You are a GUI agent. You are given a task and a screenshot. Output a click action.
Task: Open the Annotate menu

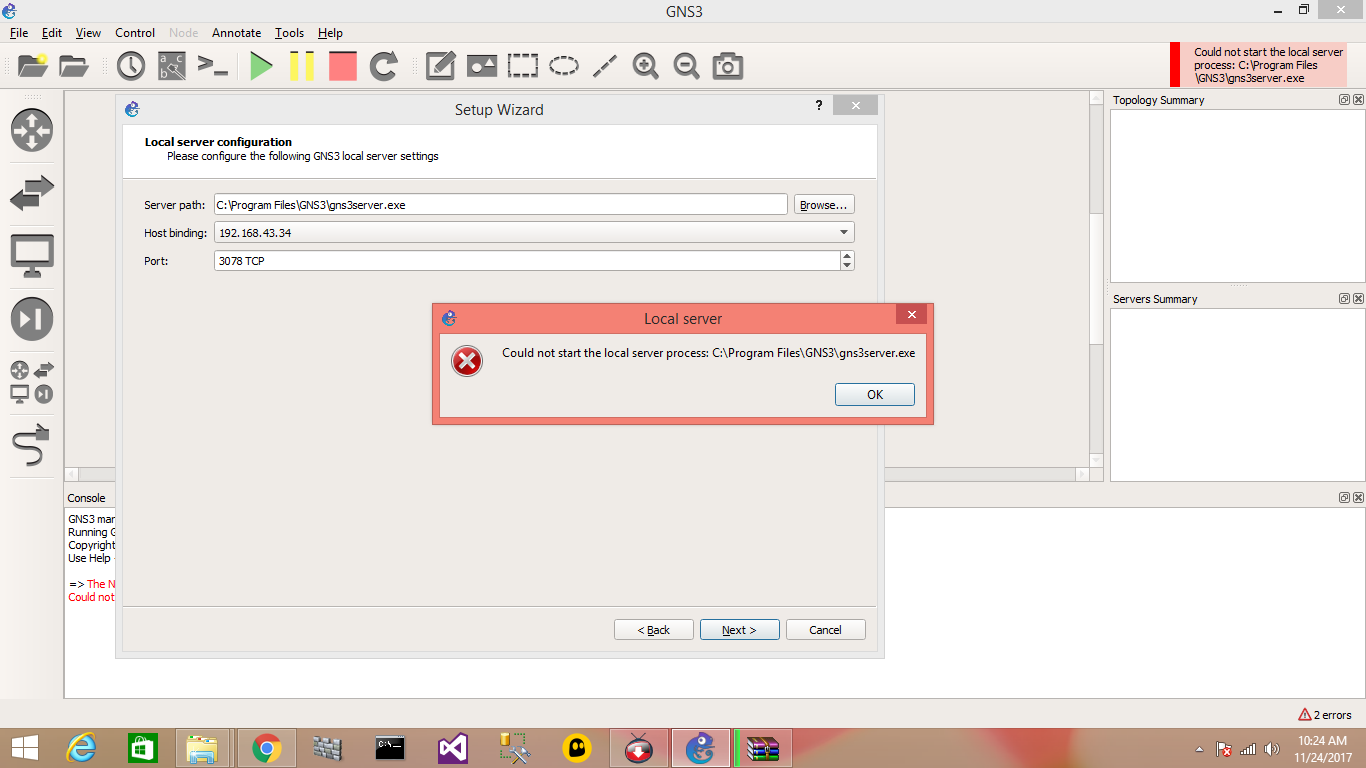pyautogui.click(x=237, y=33)
